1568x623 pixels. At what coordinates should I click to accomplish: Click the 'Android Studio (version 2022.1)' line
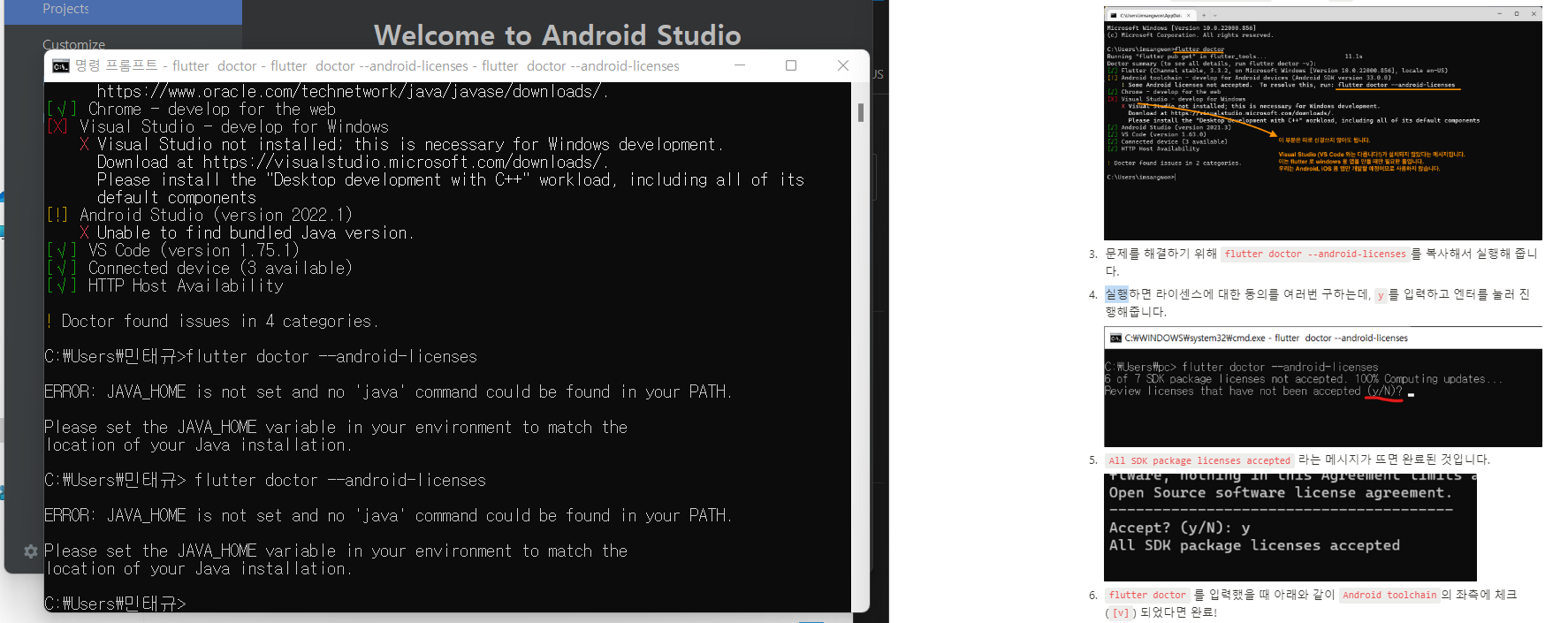click(200, 216)
